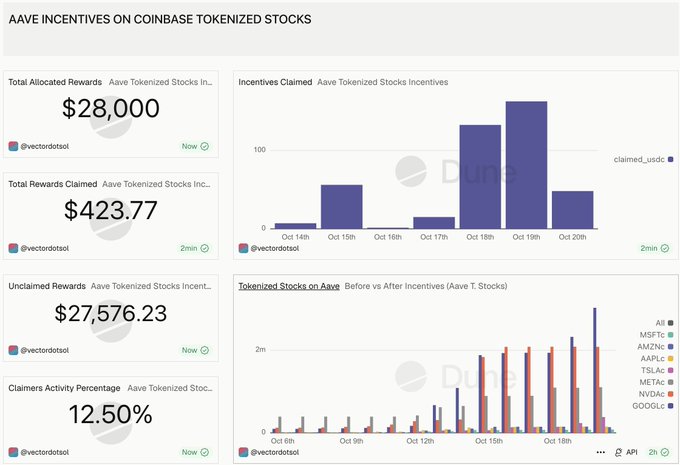
Task: Click the 12.50% value
Action: (111, 414)
